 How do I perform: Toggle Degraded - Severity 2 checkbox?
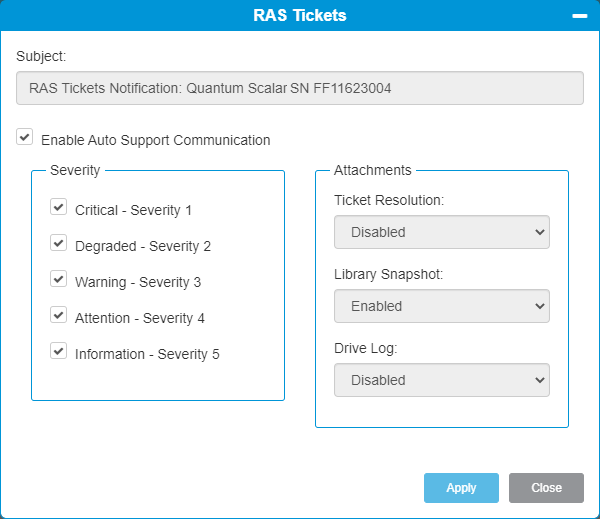tap(59, 243)
